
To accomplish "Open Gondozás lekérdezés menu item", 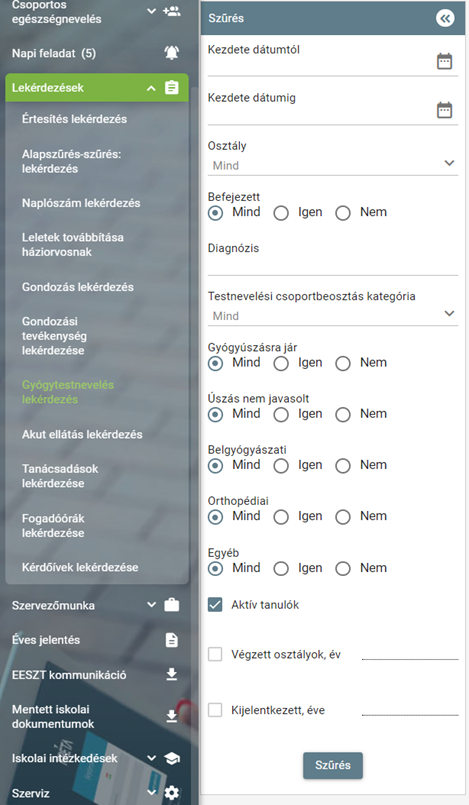I will coord(77,287).
